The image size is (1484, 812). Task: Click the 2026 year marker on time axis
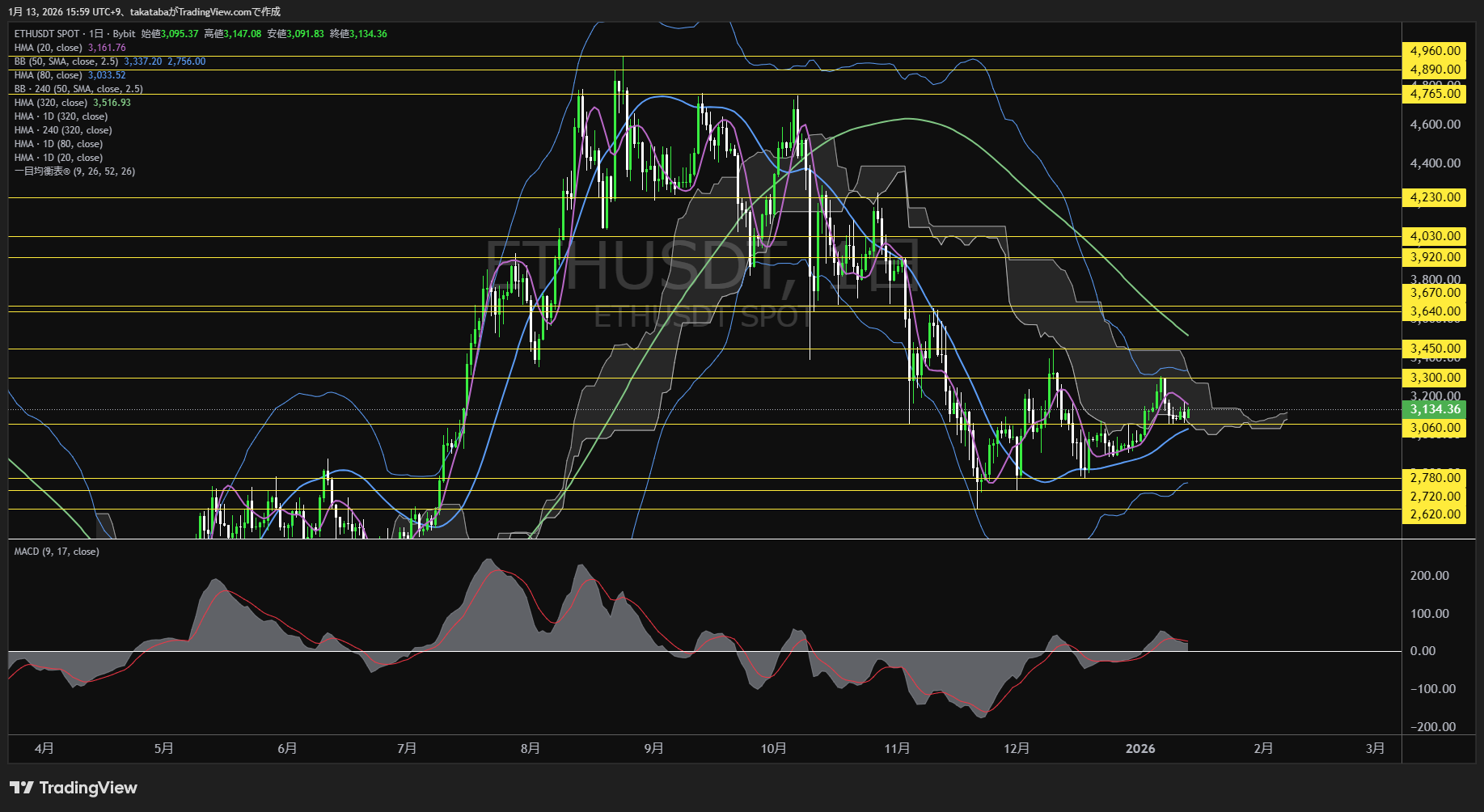(x=1140, y=749)
